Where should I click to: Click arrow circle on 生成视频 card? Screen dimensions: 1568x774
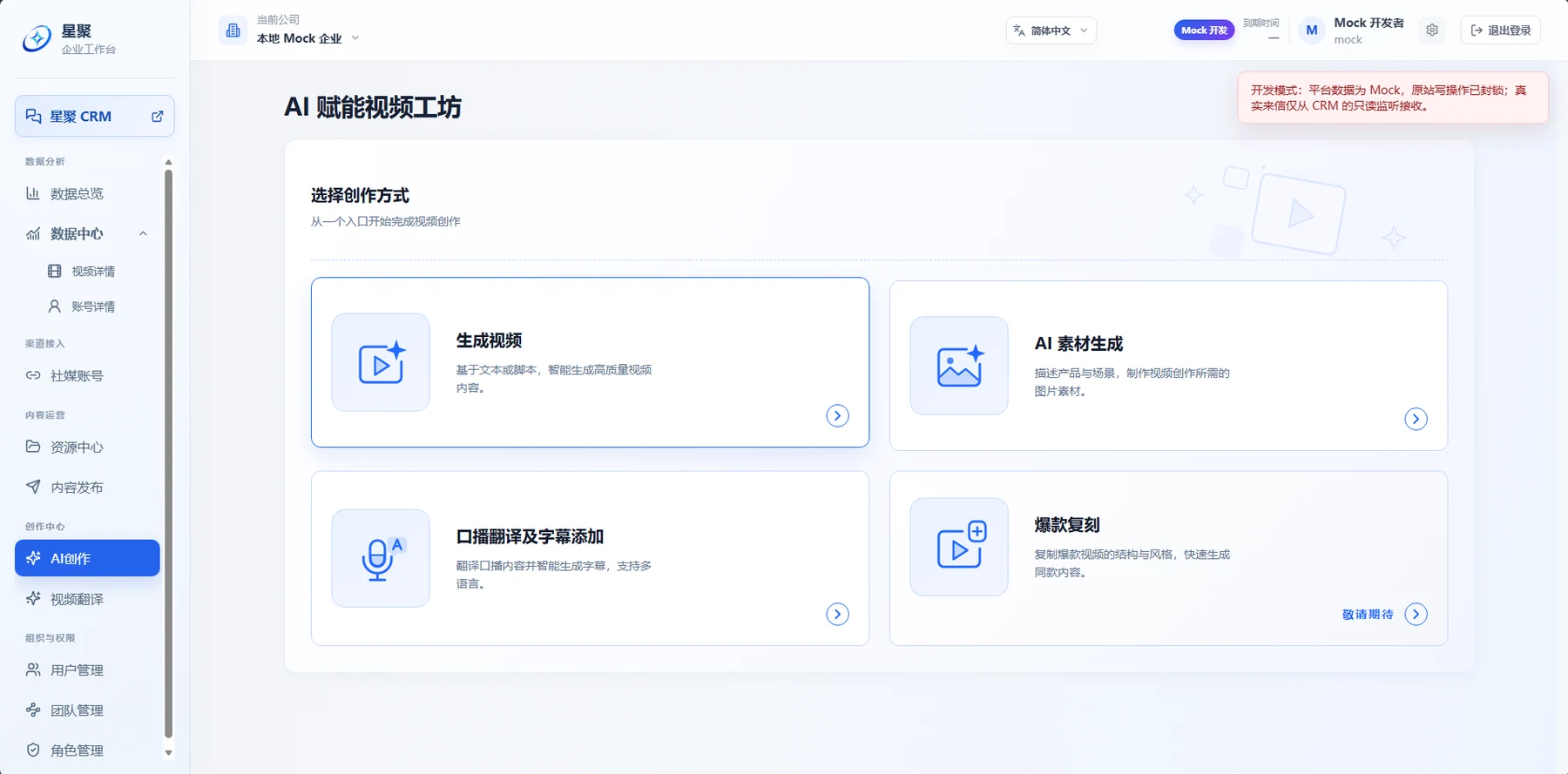click(837, 416)
